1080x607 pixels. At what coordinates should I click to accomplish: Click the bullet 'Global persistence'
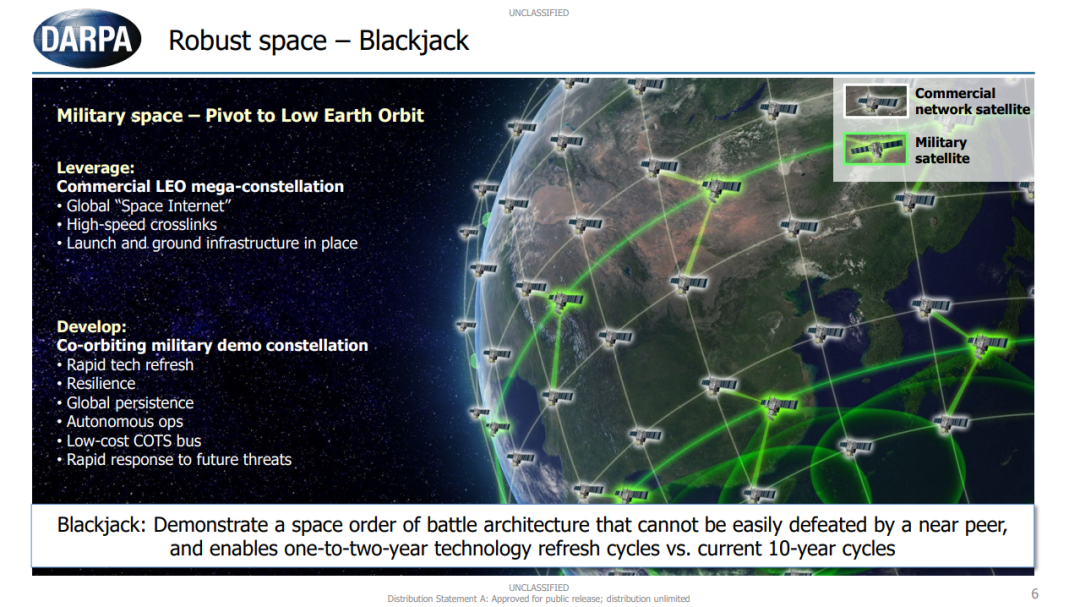point(129,403)
